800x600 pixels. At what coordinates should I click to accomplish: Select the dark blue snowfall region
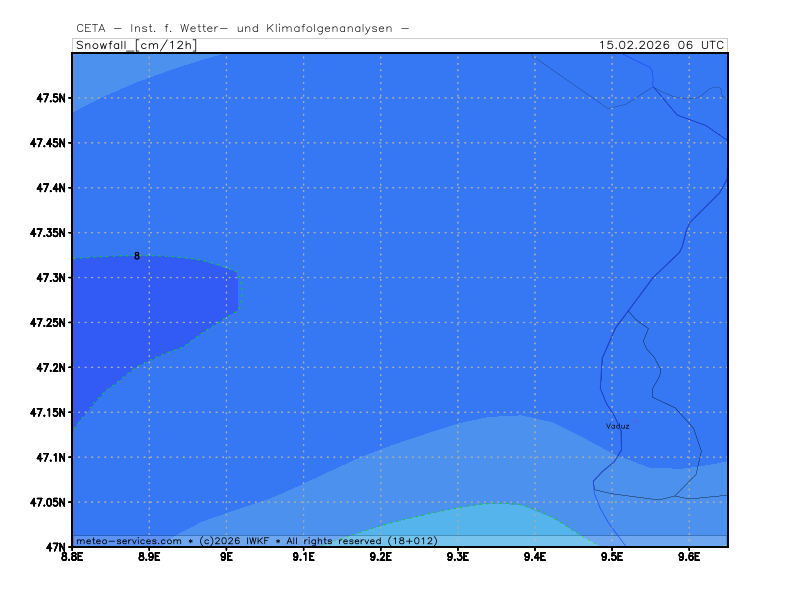click(x=140, y=310)
